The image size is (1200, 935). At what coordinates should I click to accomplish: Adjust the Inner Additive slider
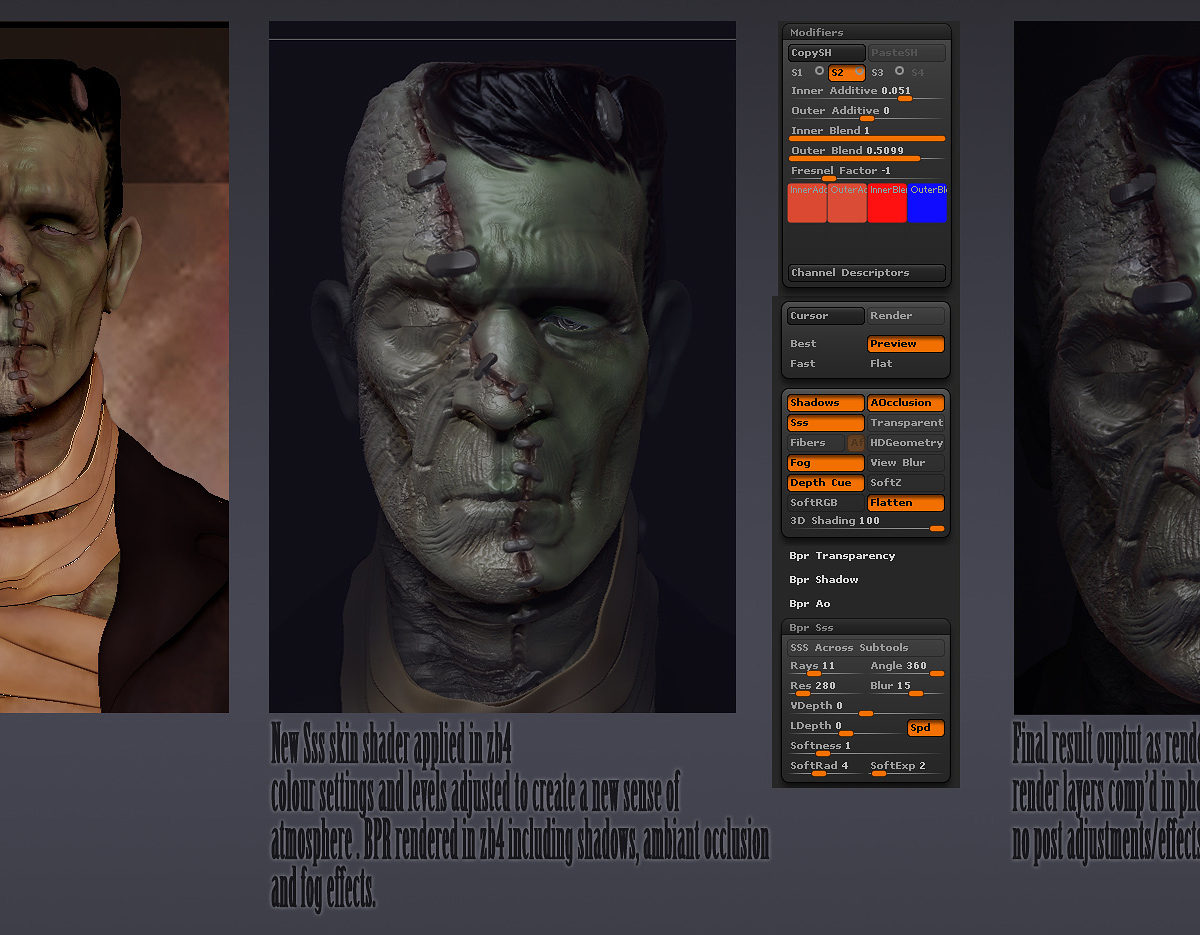tap(866, 92)
